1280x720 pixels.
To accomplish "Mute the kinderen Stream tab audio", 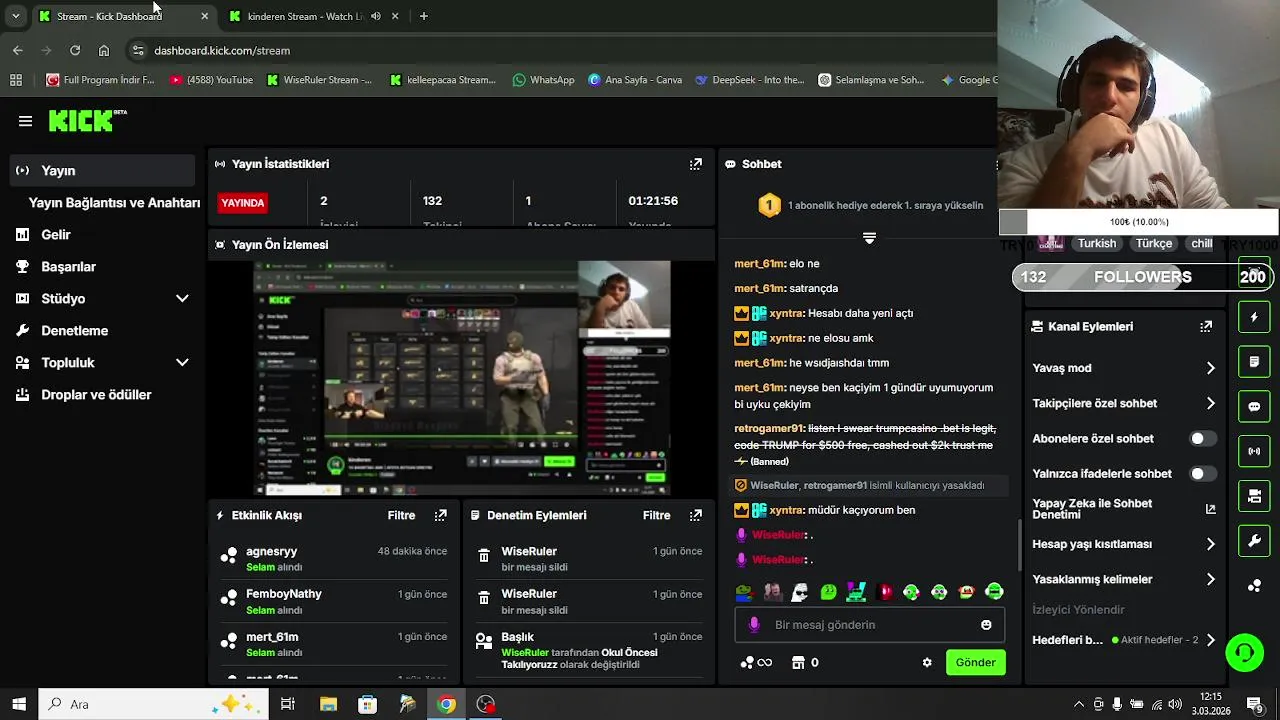I will (376, 16).
